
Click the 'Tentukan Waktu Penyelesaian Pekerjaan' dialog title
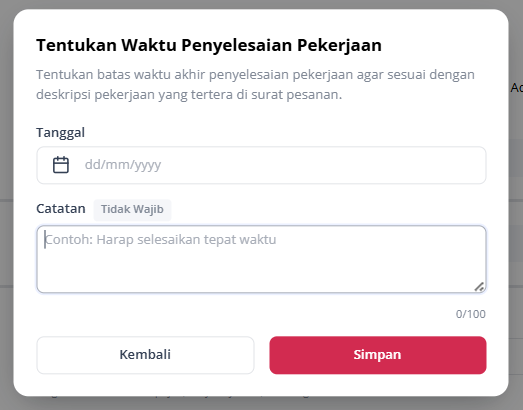click(x=209, y=45)
